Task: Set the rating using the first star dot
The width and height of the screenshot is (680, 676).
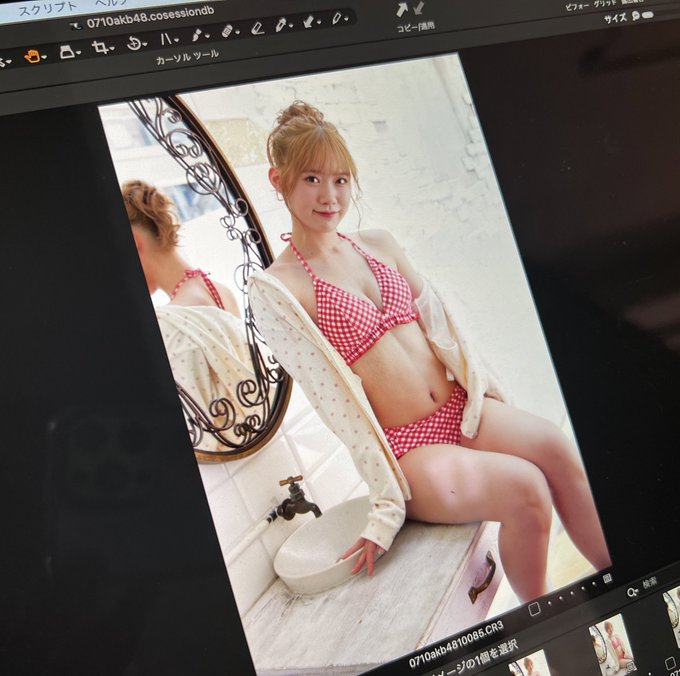Action: (549, 603)
